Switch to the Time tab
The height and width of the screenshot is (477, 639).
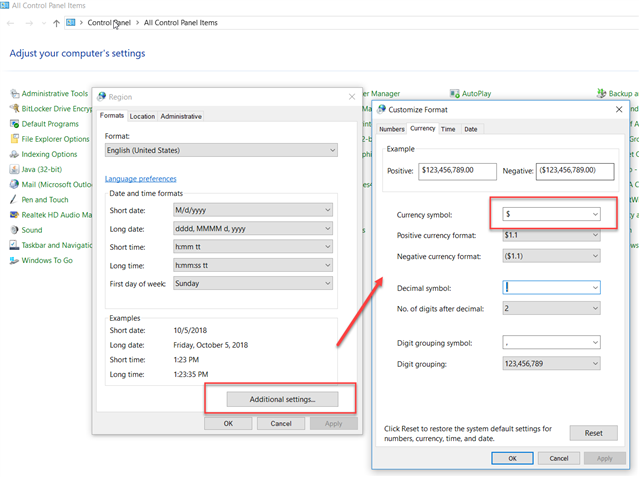pos(448,129)
